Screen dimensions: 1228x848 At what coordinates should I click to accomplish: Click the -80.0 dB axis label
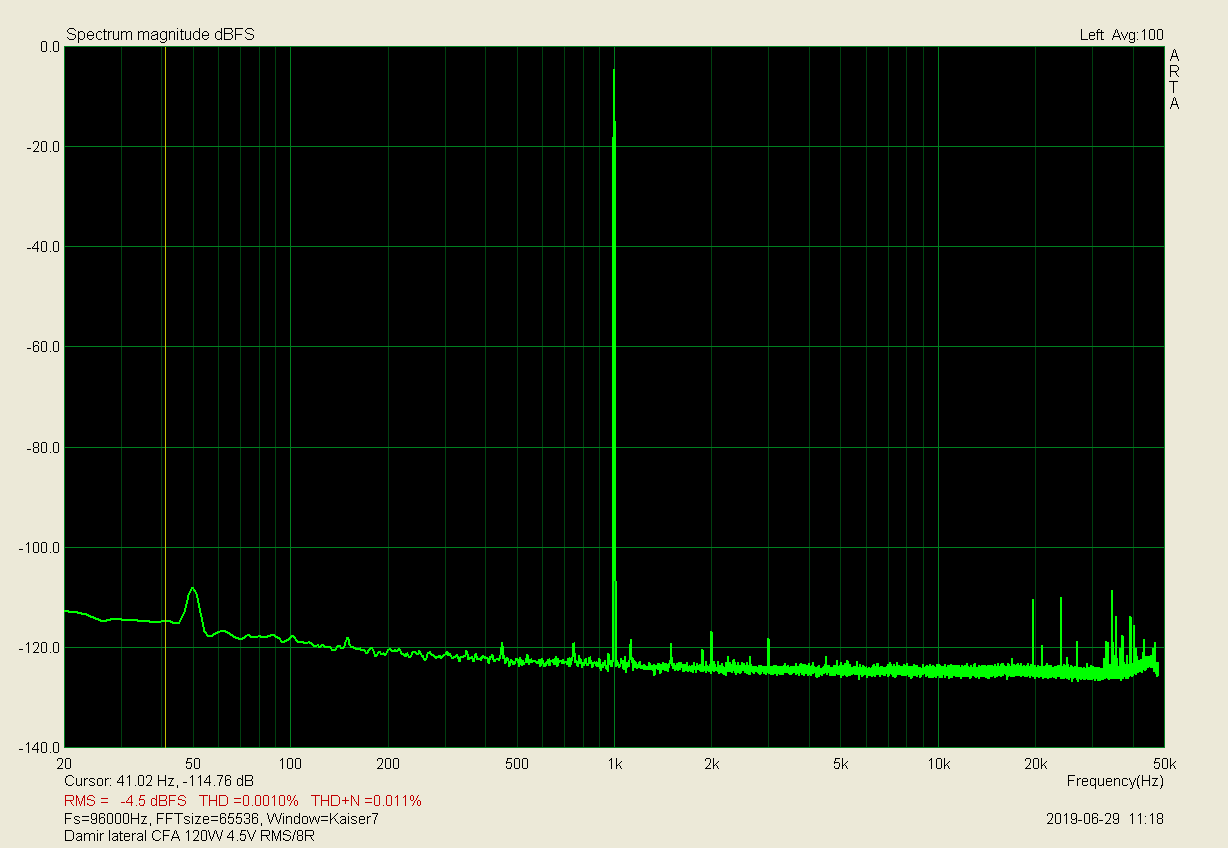tap(44, 447)
